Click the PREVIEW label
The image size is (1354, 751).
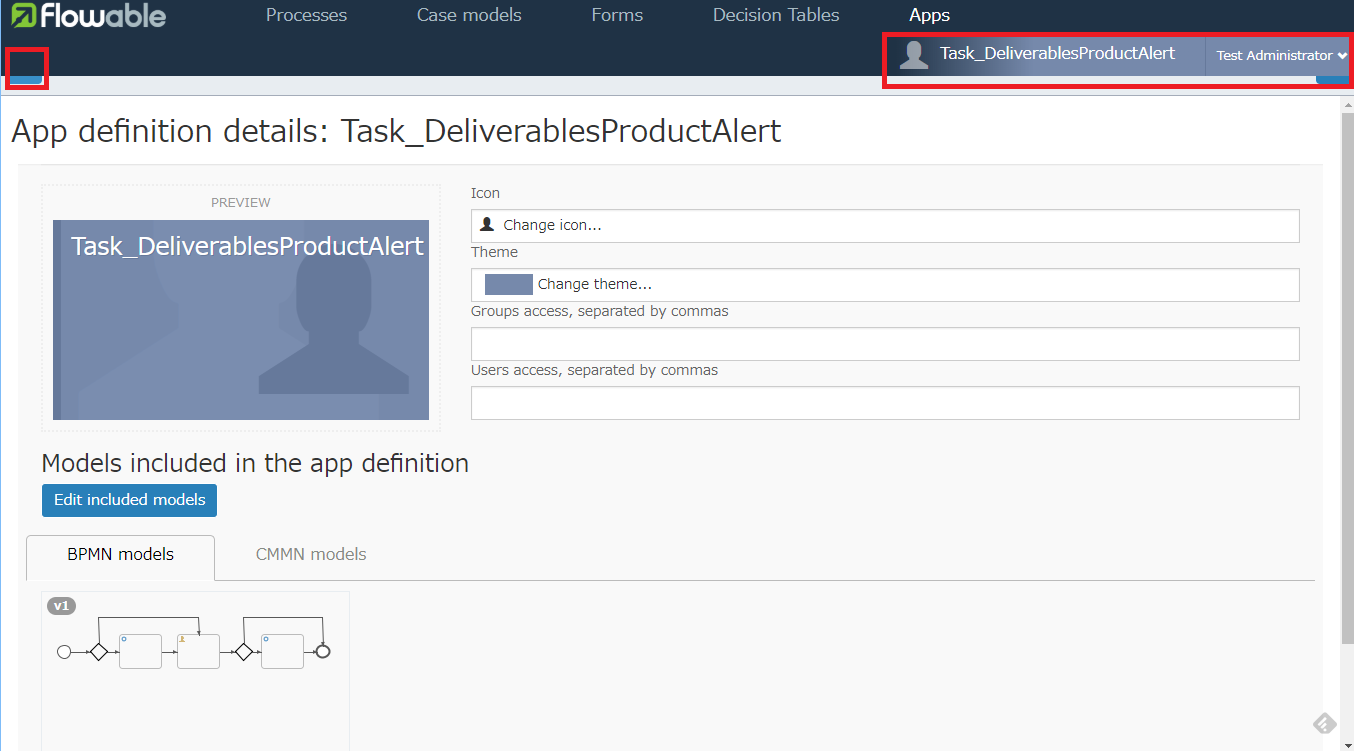(x=241, y=202)
